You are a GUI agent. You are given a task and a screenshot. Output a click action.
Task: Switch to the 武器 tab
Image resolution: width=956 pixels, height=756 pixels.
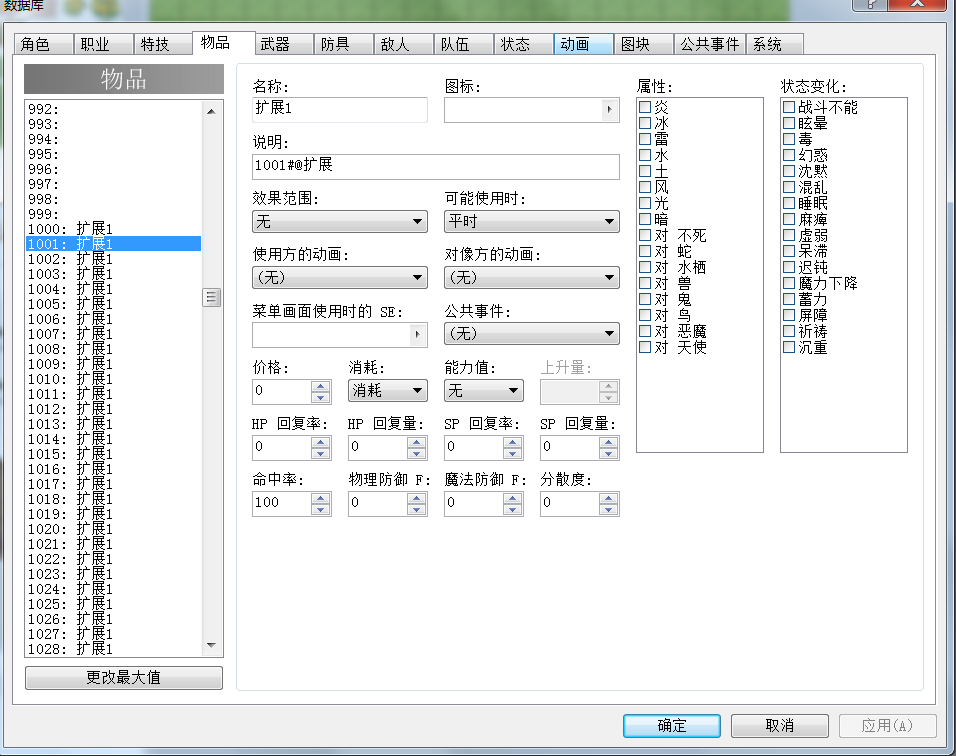pos(284,44)
